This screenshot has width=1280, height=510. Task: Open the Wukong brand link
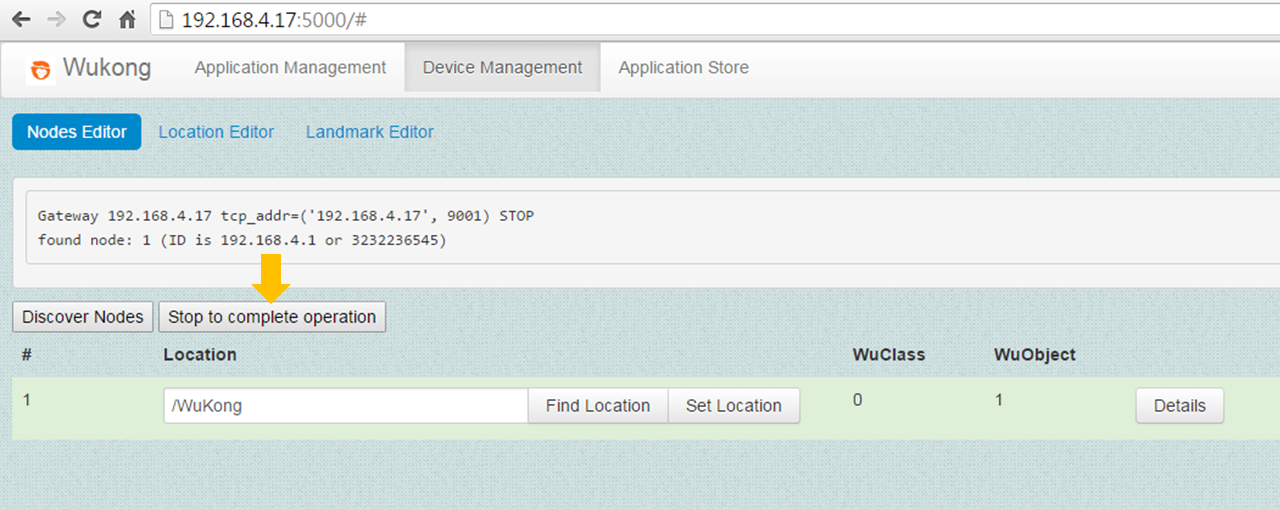(x=107, y=68)
